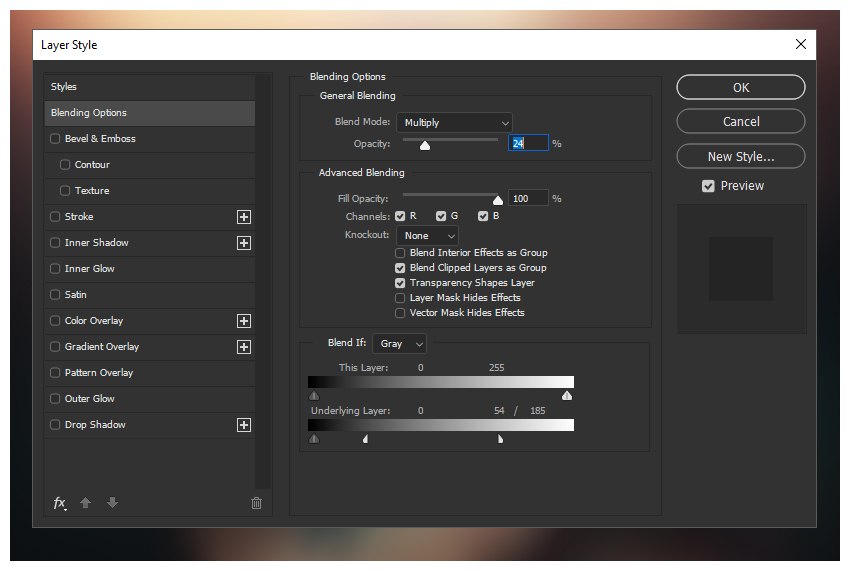Click the Fill Opacity slider handle
The image size is (850, 571).
click(498, 200)
